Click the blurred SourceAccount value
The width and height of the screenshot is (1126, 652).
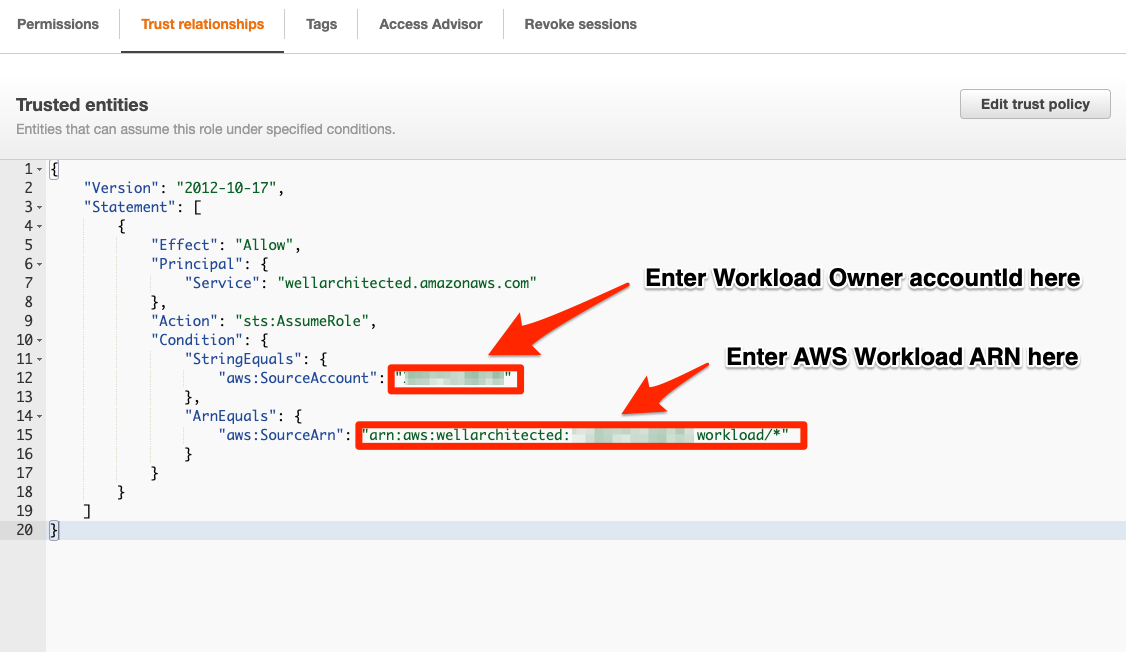(455, 378)
